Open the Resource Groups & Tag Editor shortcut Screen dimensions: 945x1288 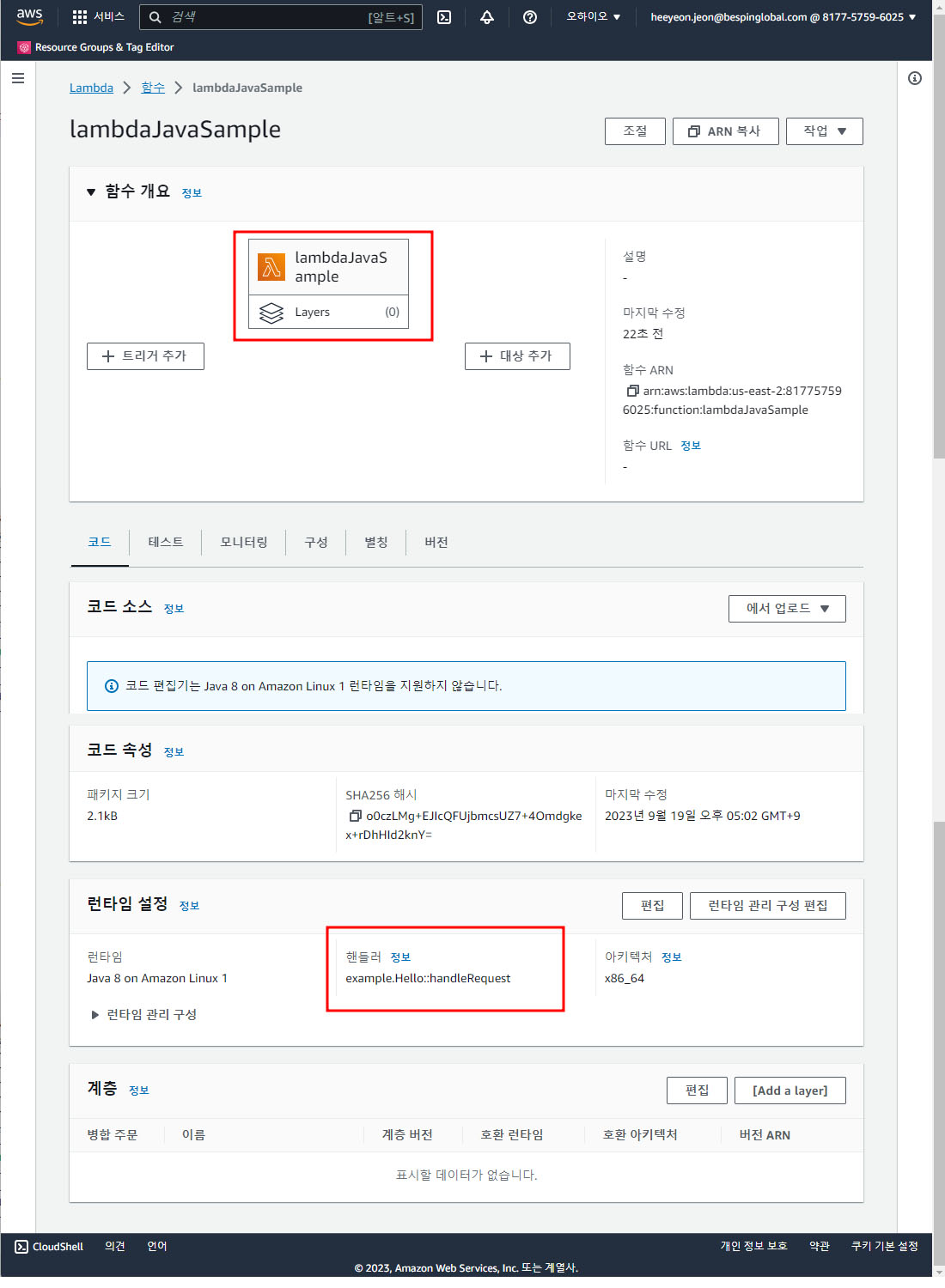[95, 47]
